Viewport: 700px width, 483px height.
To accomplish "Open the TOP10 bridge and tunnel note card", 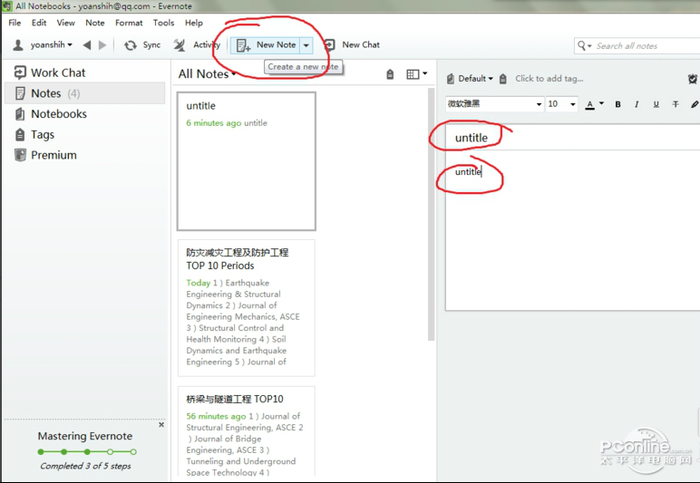I will click(x=246, y=431).
